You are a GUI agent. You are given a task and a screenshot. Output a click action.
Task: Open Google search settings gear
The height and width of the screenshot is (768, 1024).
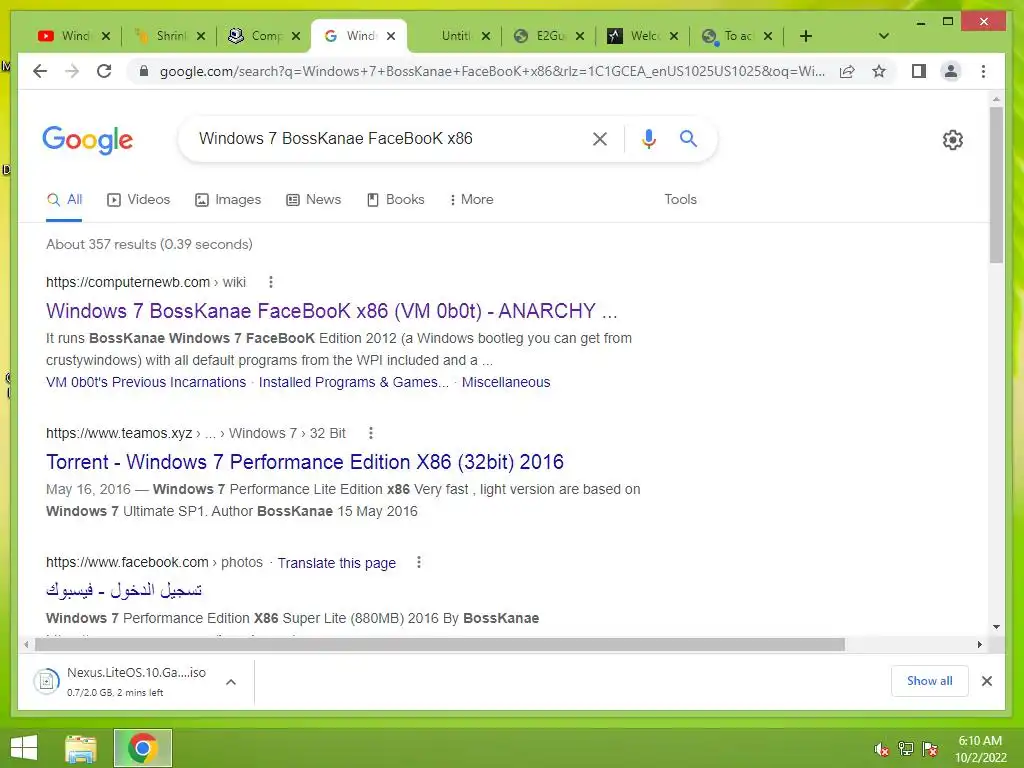953,140
